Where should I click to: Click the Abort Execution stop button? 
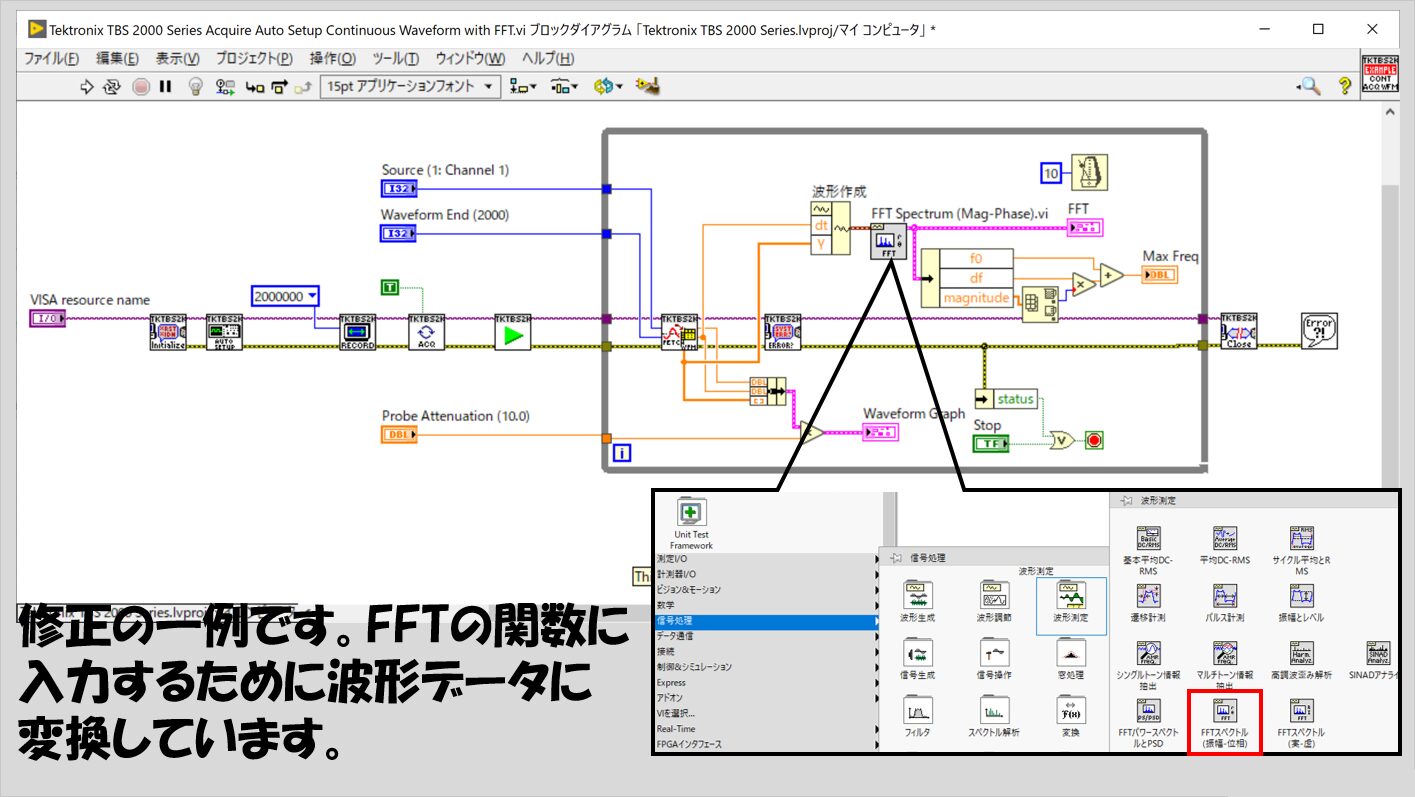pos(141,87)
